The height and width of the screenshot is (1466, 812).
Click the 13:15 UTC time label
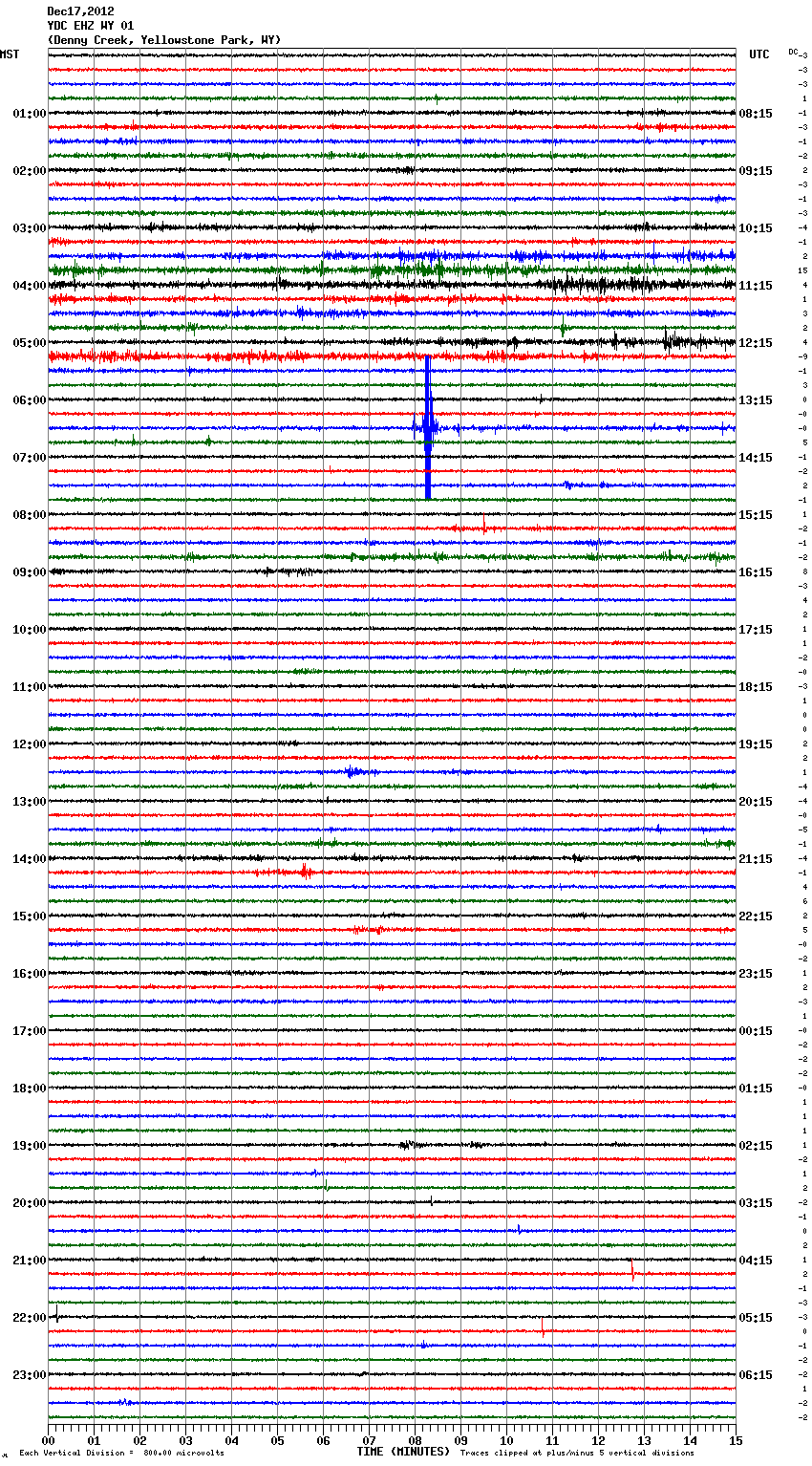756,400
